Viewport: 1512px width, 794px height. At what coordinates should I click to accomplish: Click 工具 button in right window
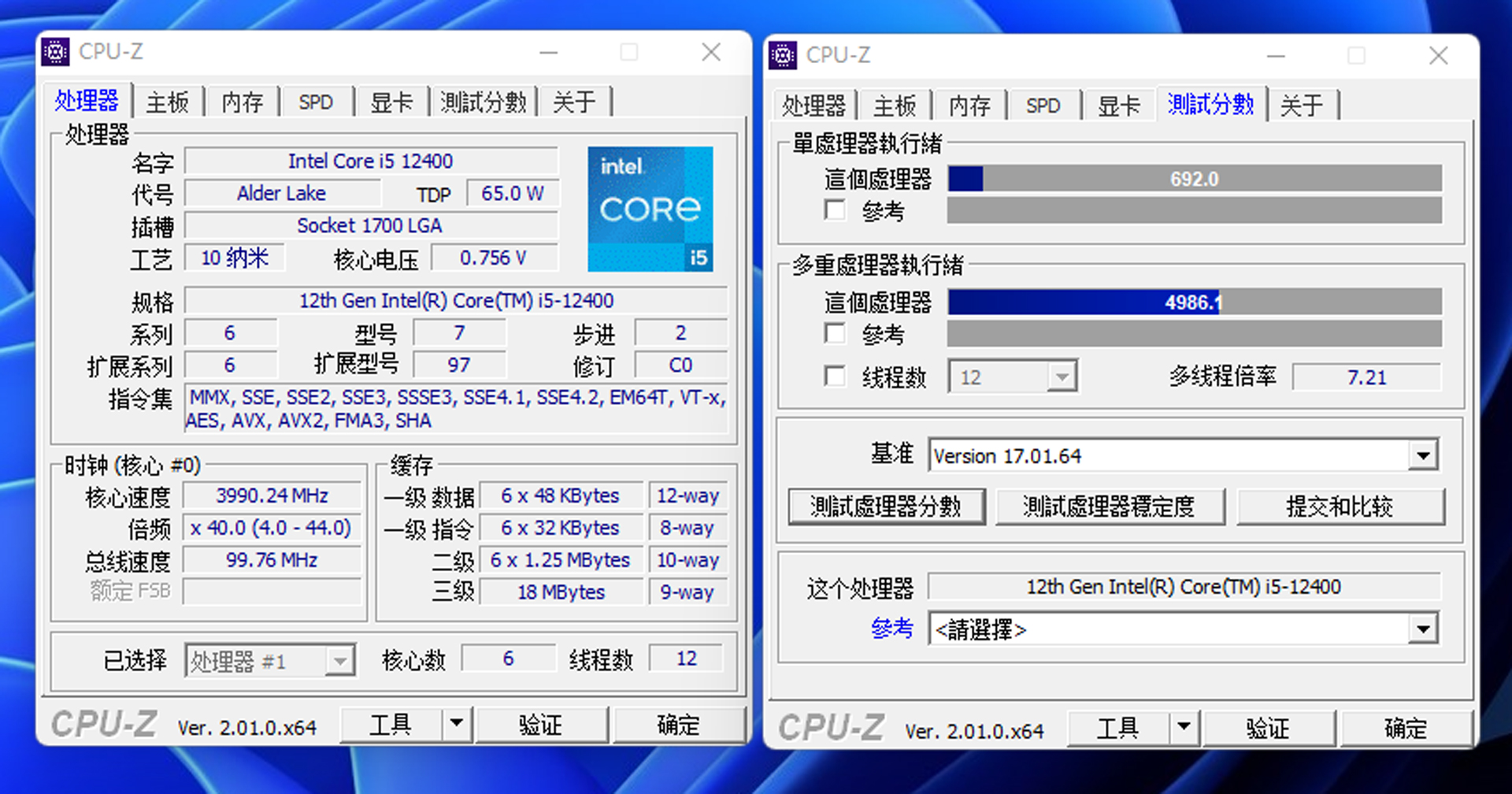[x=1118, y=728]
